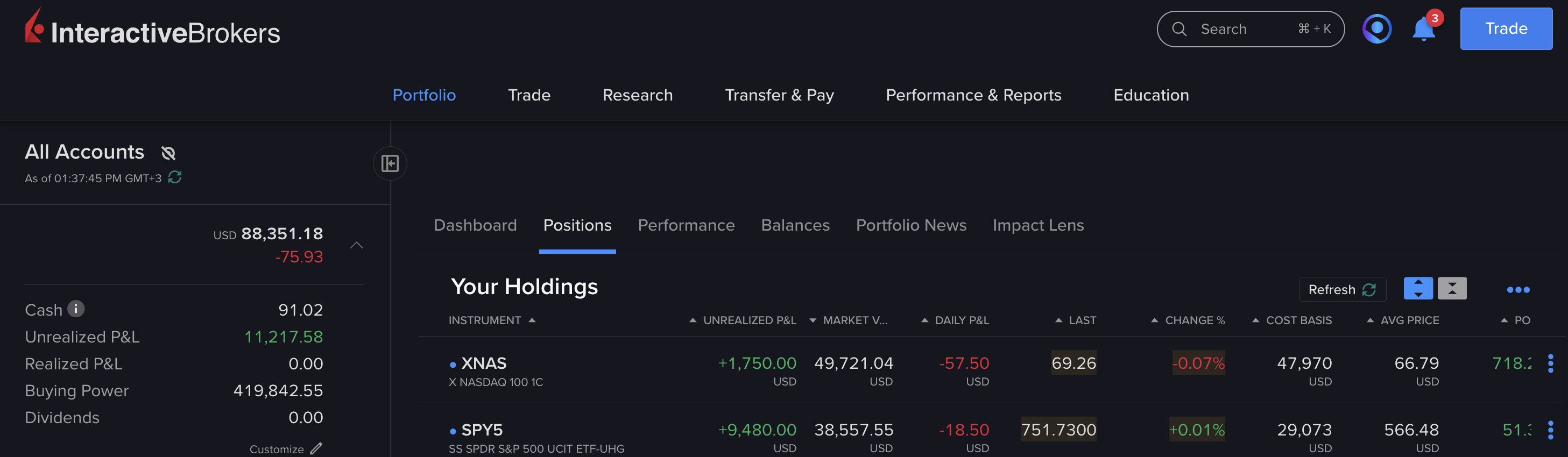The width and height of the screenshot is (1568, 457).
Task: Click the Dividends value 0.00
Action: tap(306, 417)
